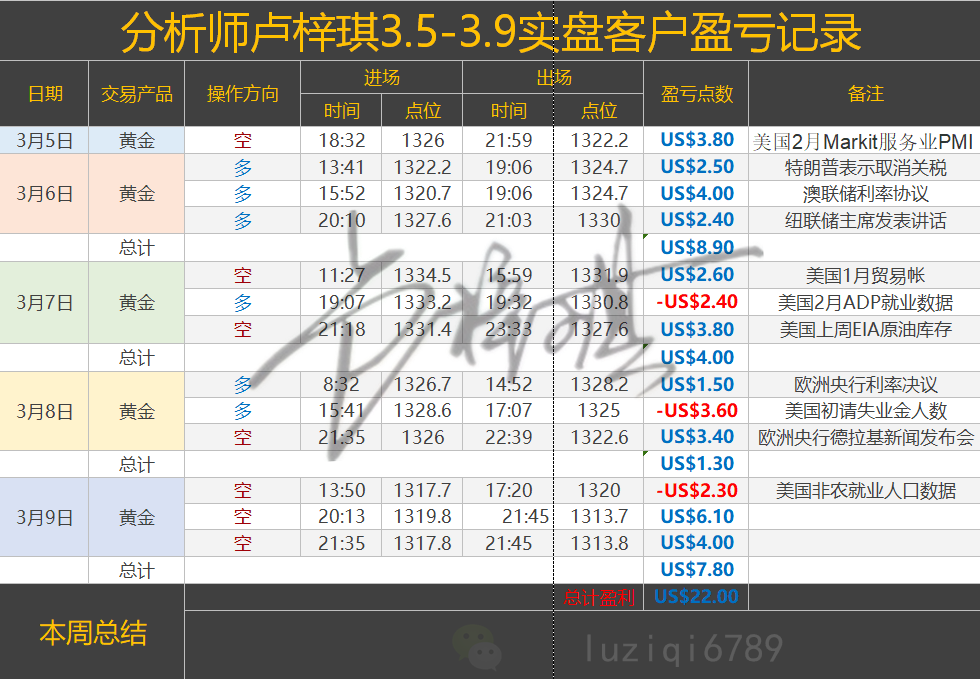Image resolution: width=980 pixels, height=679 pixels.
Task: Click the US$6.10 profit cell
Action: coord(697,517)
